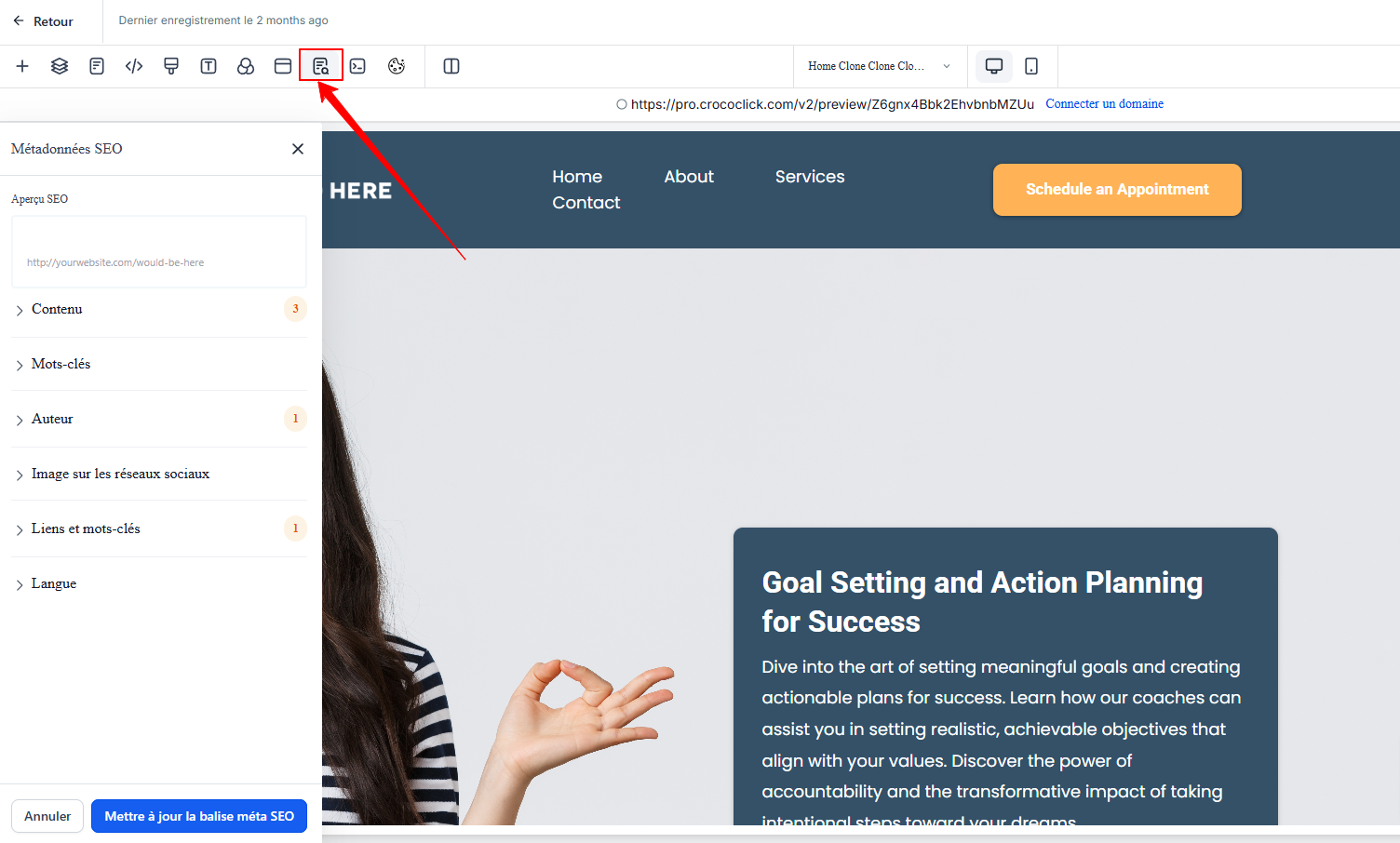Expand the Auteur section
The height and width of the screenshot is (843, 1400).
pyautogui.click(x=52, y=419)
